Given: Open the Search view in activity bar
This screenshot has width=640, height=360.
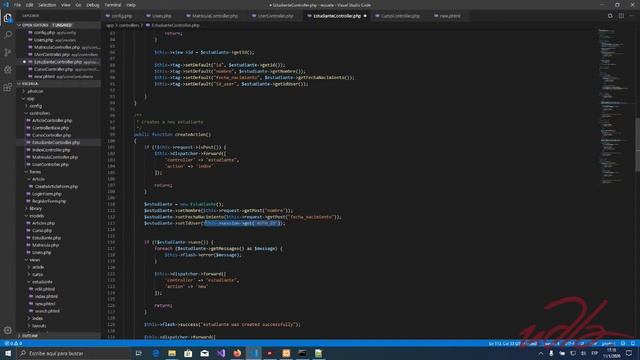Looking at the screenshot, I should 8,35.
